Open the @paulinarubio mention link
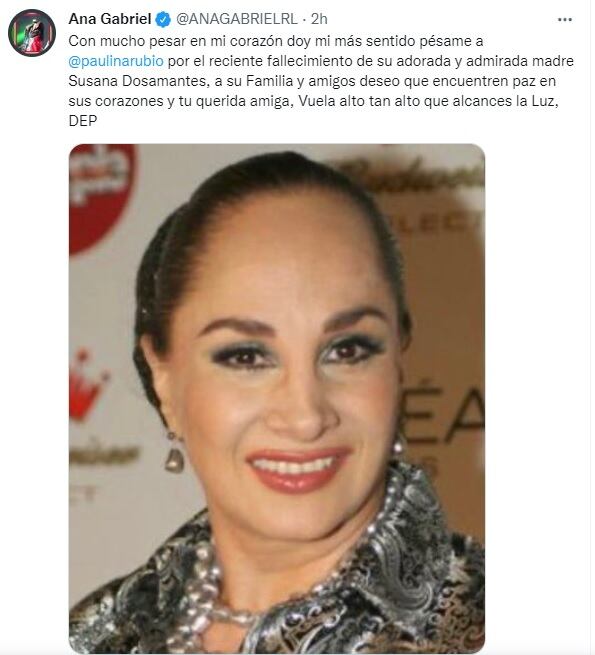The image size is (595, 655). (116, 61)
